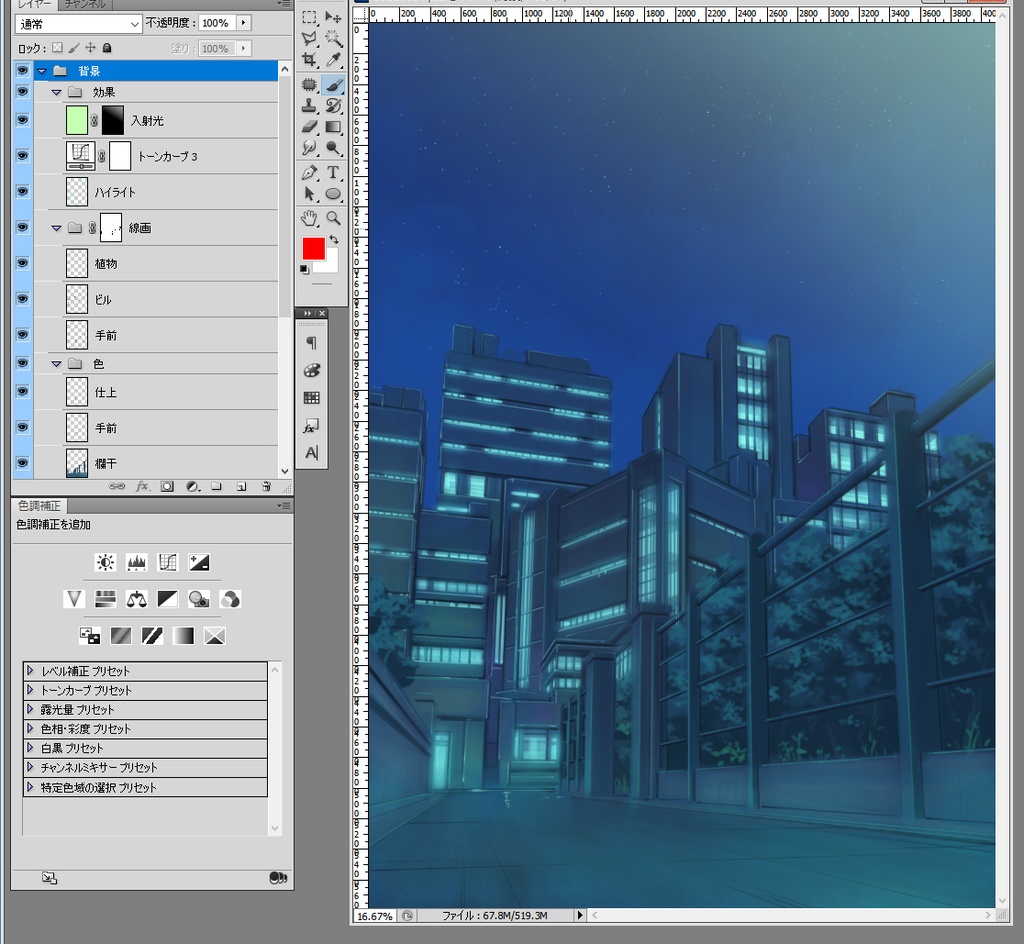This screenshot has width=1024, height=944.
Task: Click the 色調補正 panel tab
Action: tap(38, 505)
